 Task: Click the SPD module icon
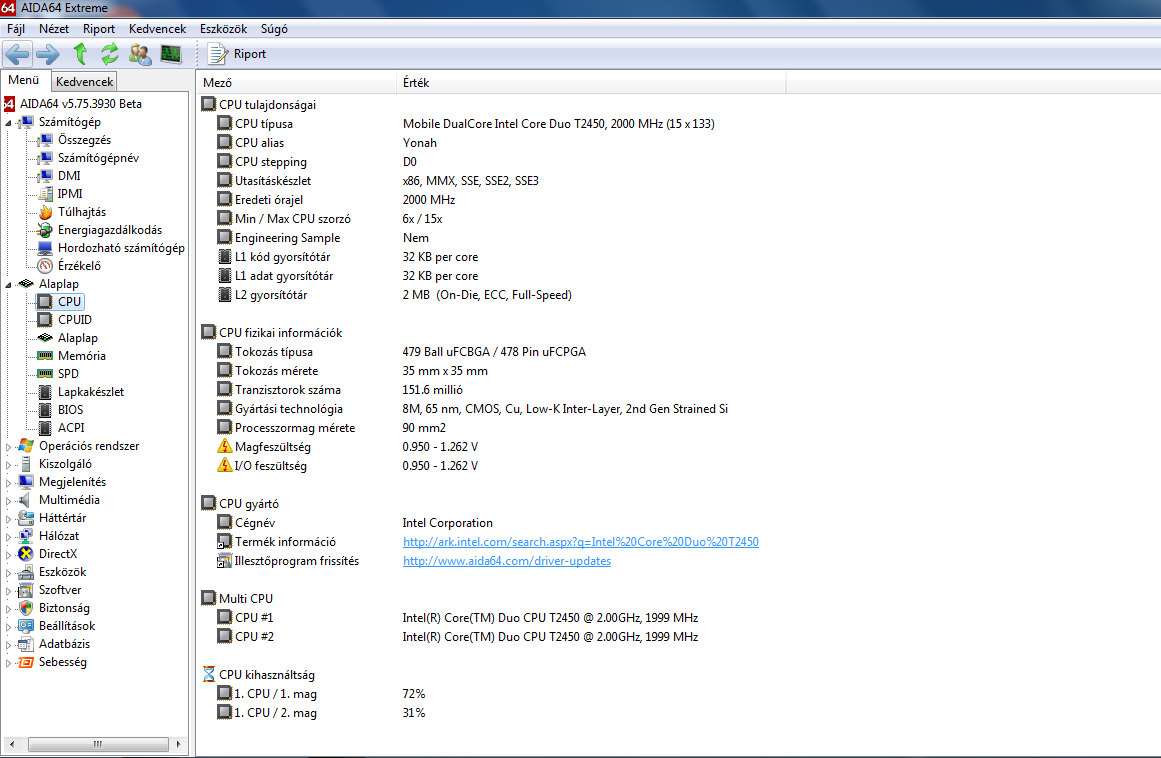(x=45, y=374)
